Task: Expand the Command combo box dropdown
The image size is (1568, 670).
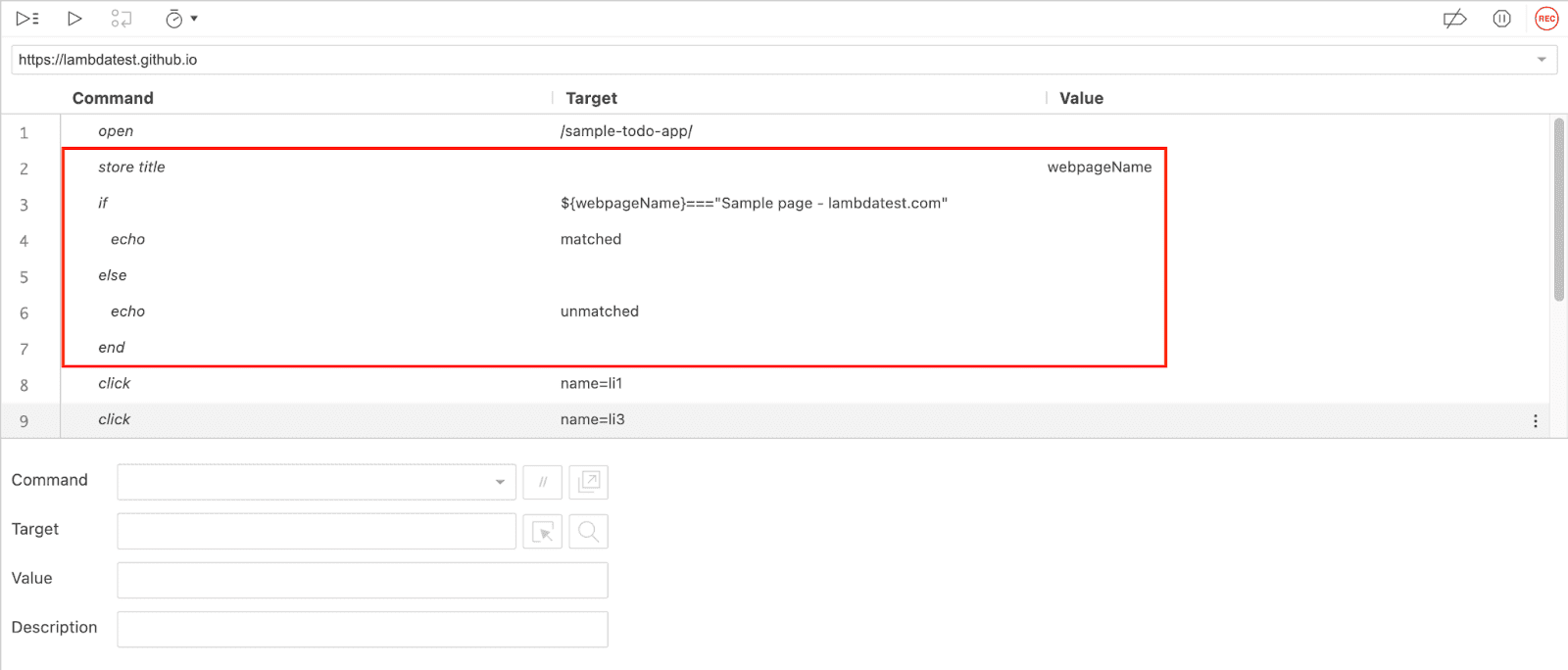Action: pos(500,482)
